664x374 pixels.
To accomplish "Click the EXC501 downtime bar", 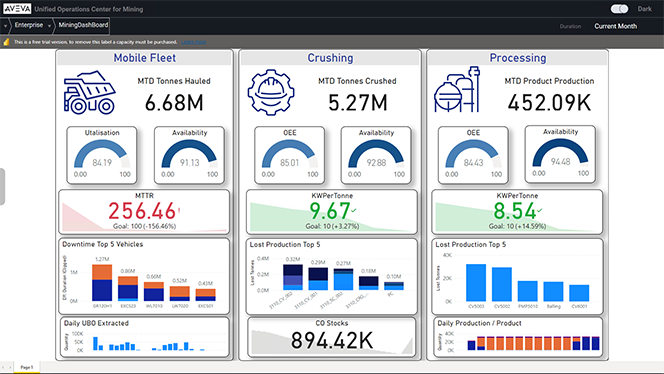I will 205,295.
